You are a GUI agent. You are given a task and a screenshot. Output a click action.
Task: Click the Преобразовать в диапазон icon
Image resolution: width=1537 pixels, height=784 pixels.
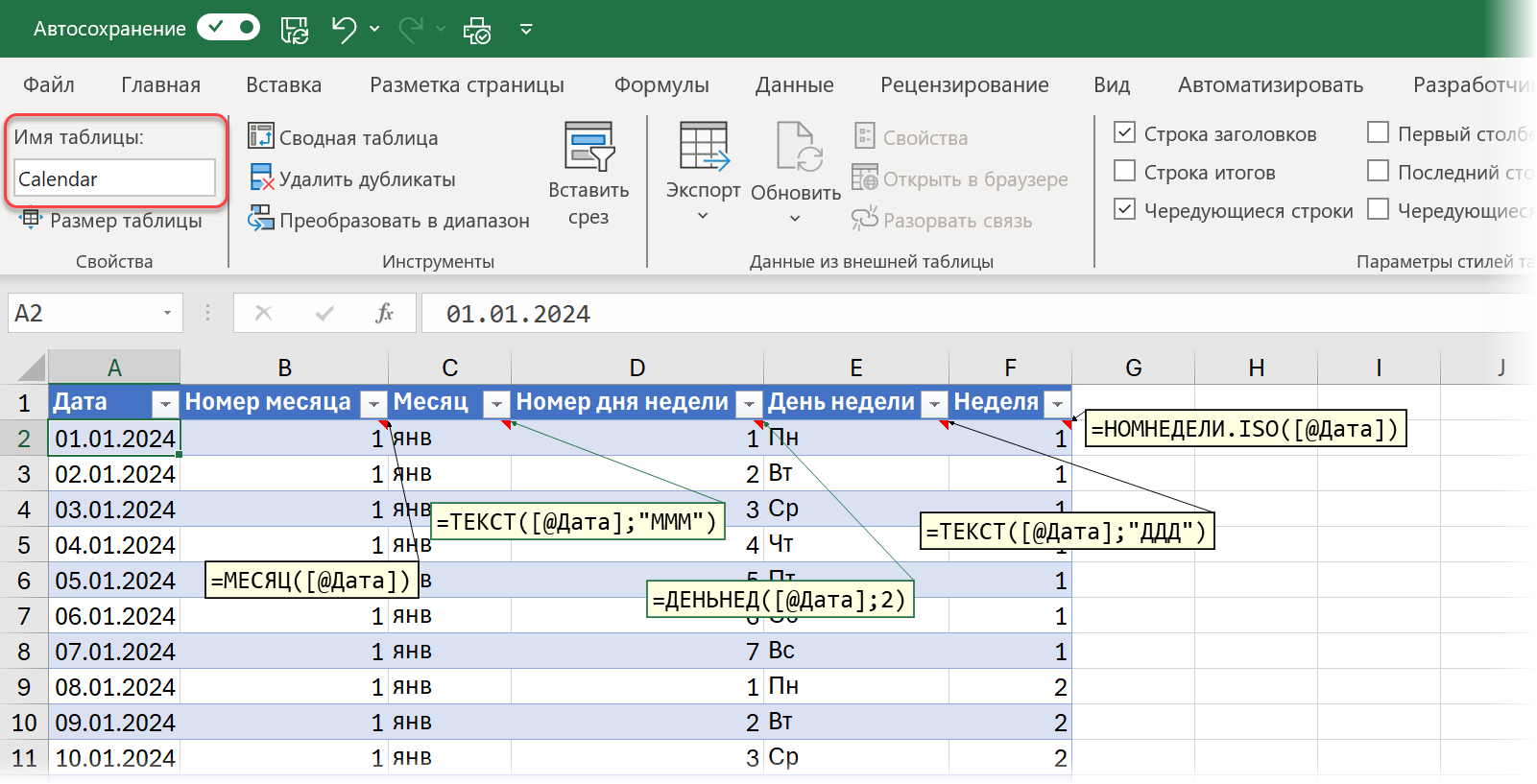point(260,219)
